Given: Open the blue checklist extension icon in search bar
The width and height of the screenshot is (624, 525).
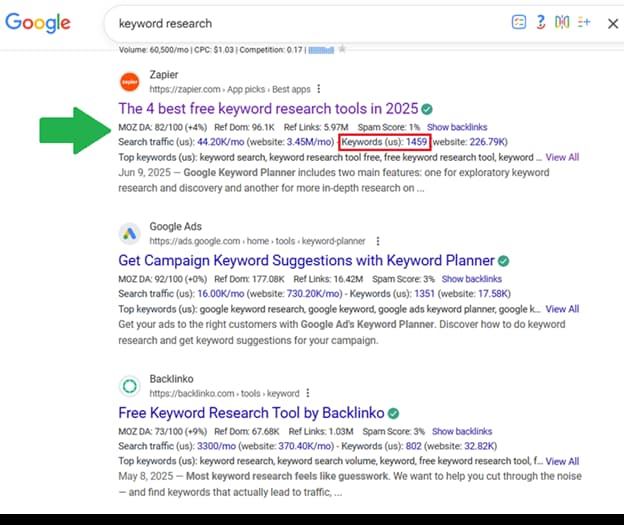Looking at the screenshot, I should point(519,22).
